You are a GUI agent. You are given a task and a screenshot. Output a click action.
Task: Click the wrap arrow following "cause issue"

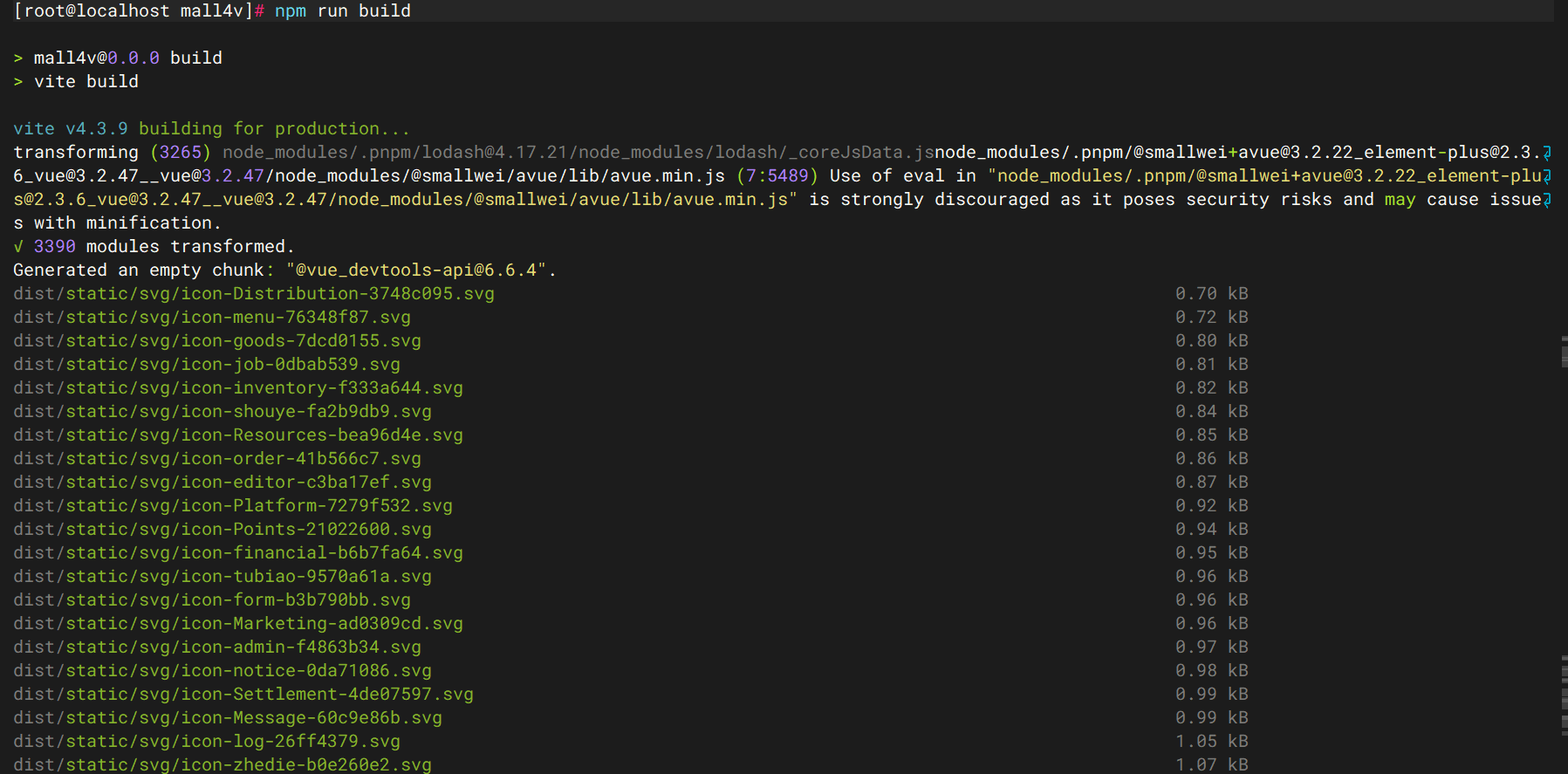click(1547, 200)
